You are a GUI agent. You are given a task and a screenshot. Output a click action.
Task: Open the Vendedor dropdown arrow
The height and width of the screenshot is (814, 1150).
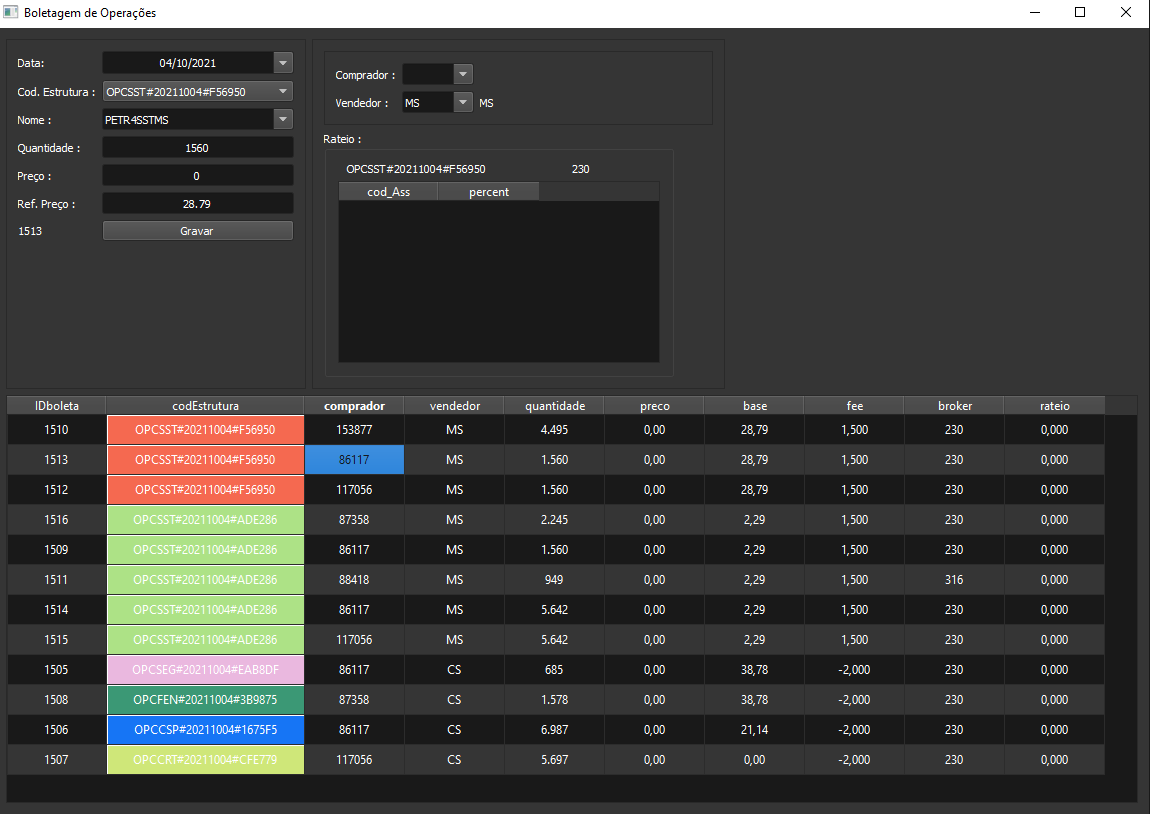pos(463,103)
